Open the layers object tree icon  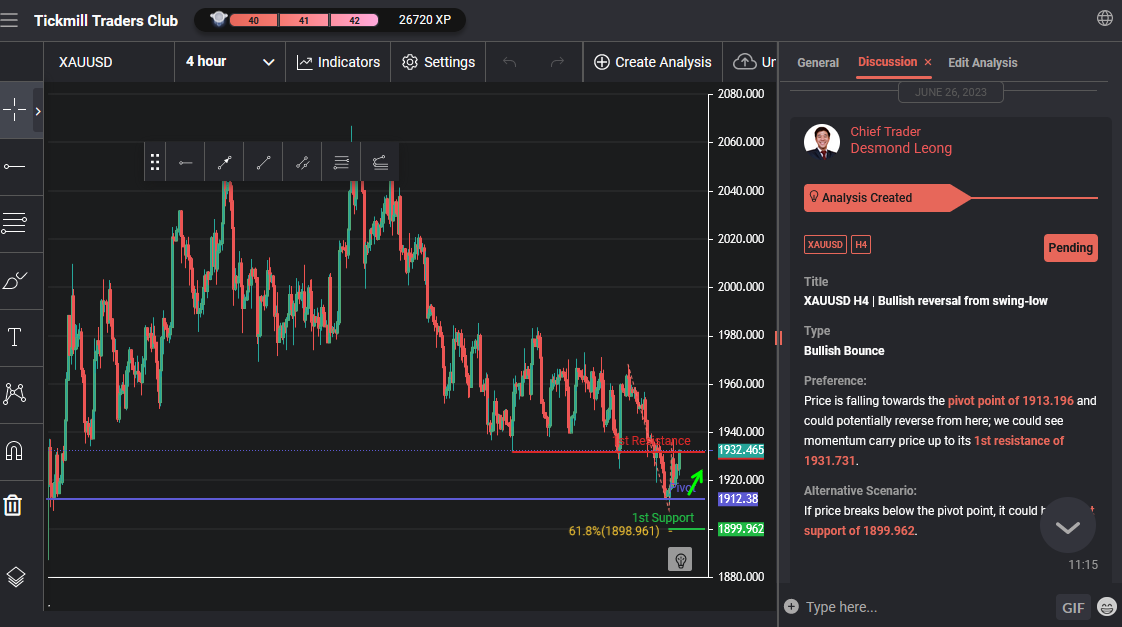(16, 577)
